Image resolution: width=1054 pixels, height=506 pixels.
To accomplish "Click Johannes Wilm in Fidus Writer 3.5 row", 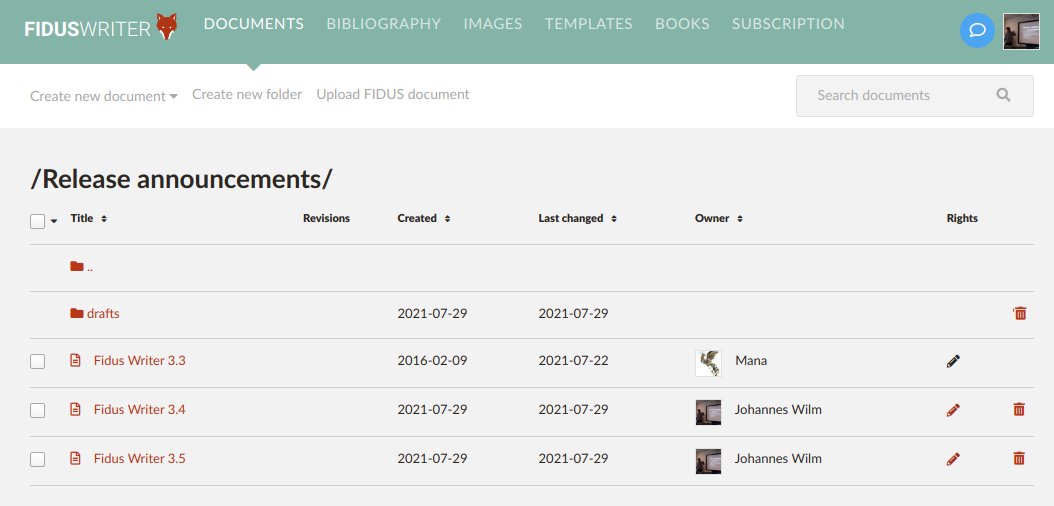I will pyautogui.click(x=778, y=458).
